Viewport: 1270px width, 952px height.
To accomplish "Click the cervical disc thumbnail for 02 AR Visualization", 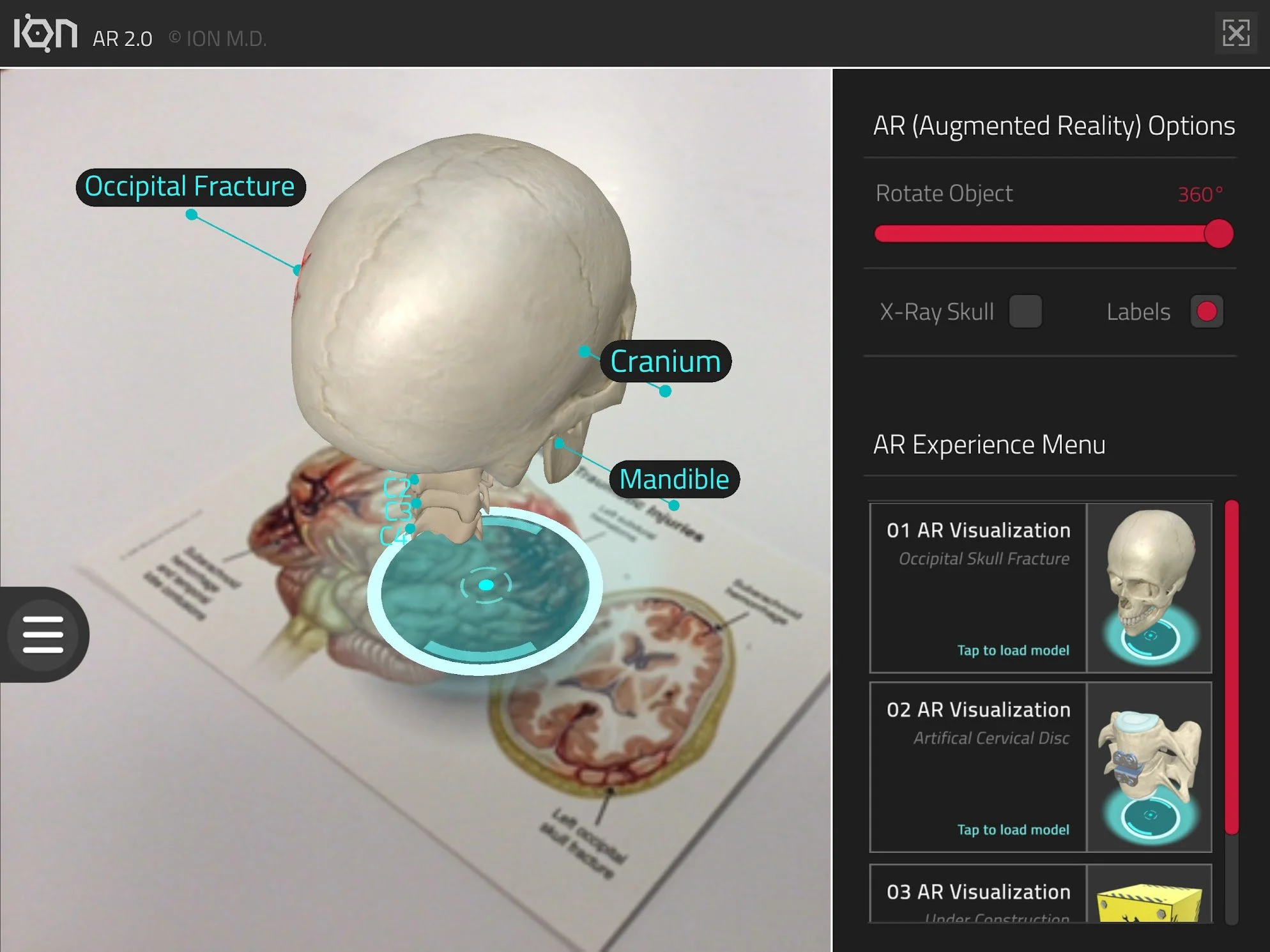I will (1149, 767).
